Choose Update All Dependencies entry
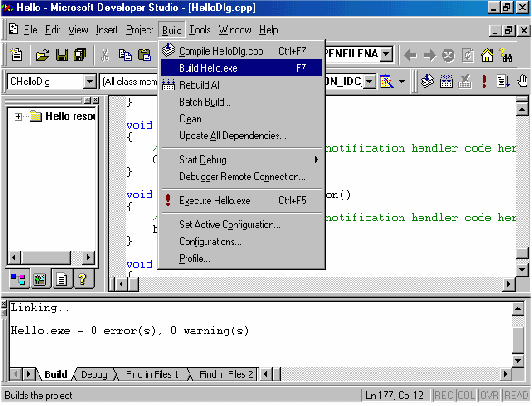Screen dimensions: 532x406 [241, 136]
